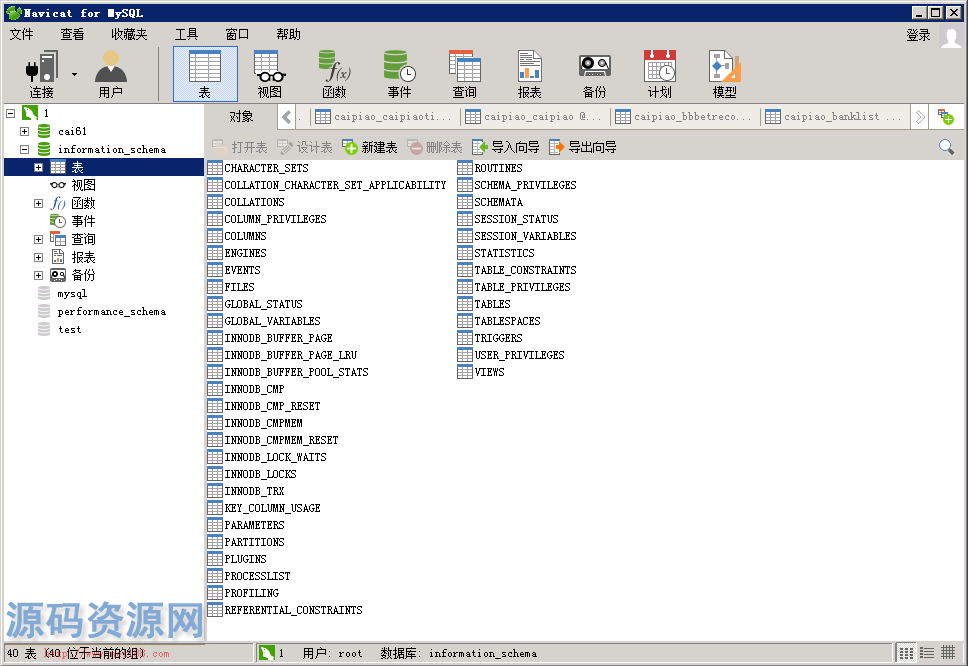The height and width of the screenshot is (666, 968).
Task: Select the REFERENTIAL_CONSTRAINTS table
Action: pyautogui.click(x=286, y=610)
